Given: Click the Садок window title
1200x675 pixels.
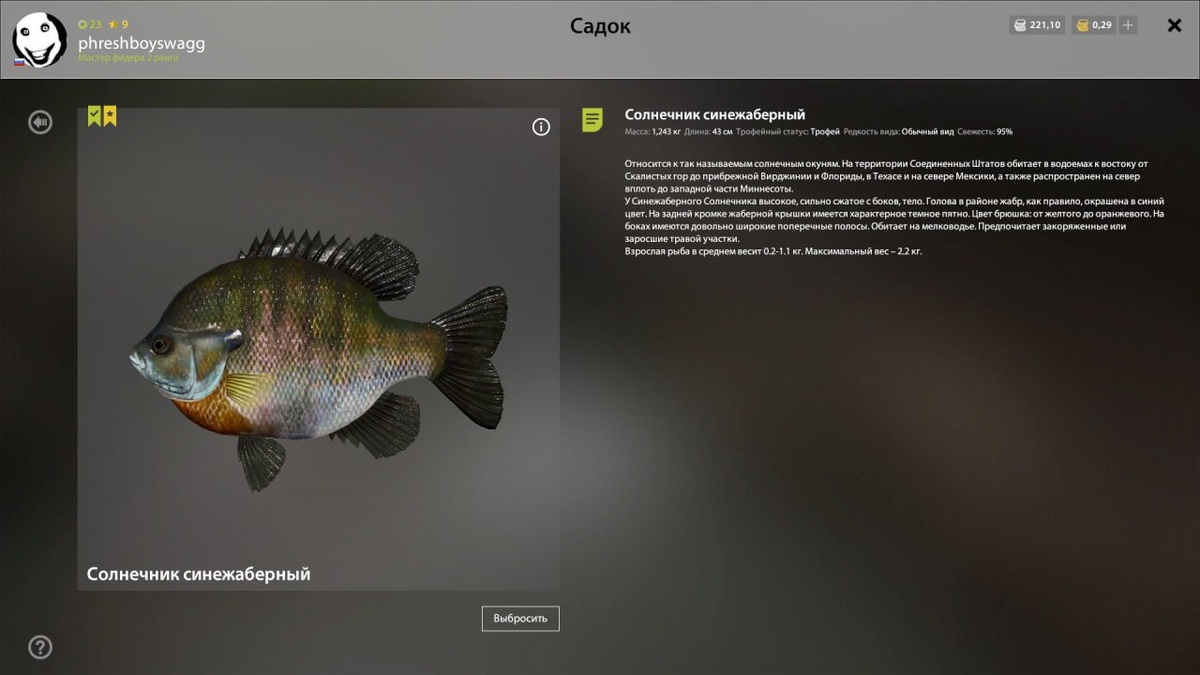Looking at the screenshot, I should pyautogui.click(x=600, y=26).
